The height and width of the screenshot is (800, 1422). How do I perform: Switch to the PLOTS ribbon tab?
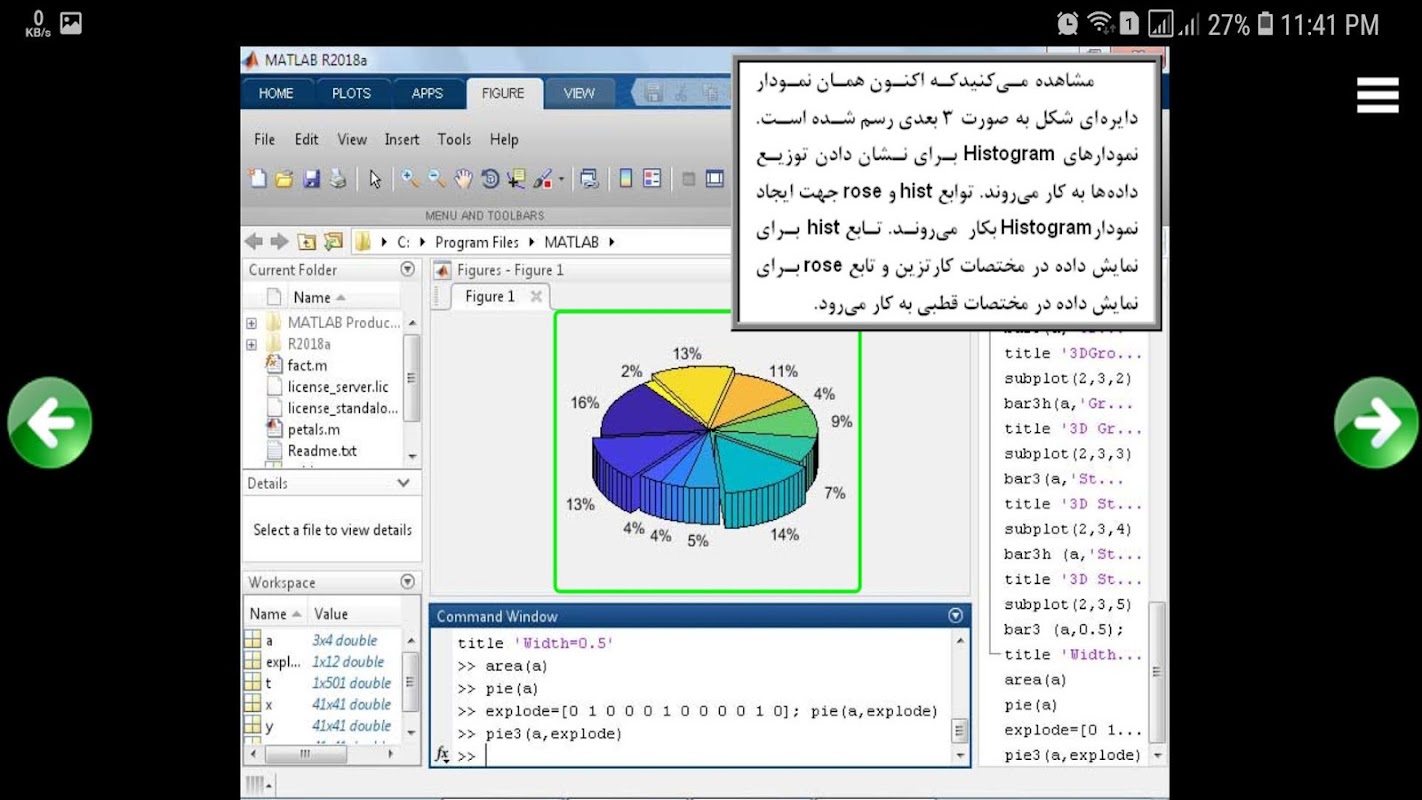point(351,93)
